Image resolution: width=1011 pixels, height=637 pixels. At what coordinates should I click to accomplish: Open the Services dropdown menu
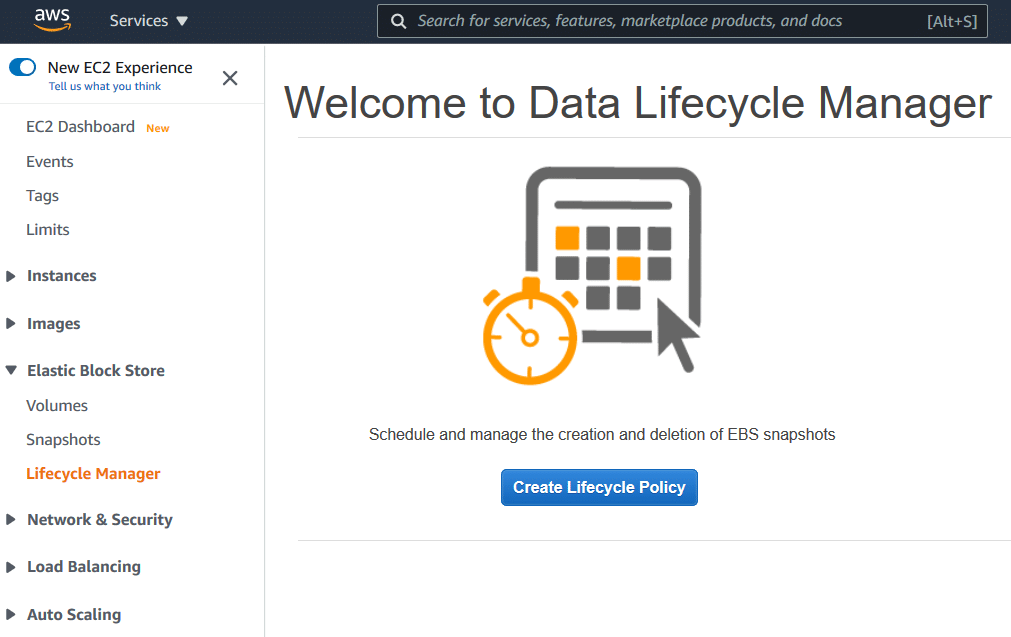click(148, 21)
